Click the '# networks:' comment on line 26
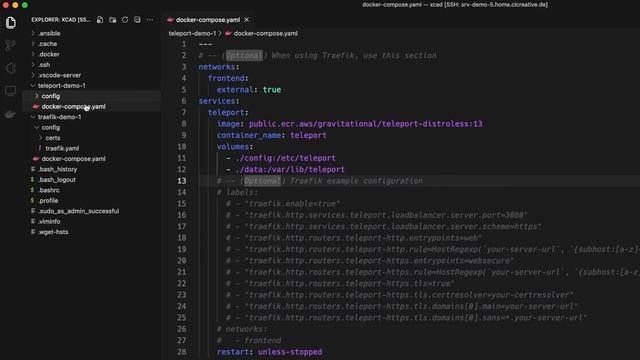Image resolution: width=640 pixels, height=360 pixels. point(242,329)
